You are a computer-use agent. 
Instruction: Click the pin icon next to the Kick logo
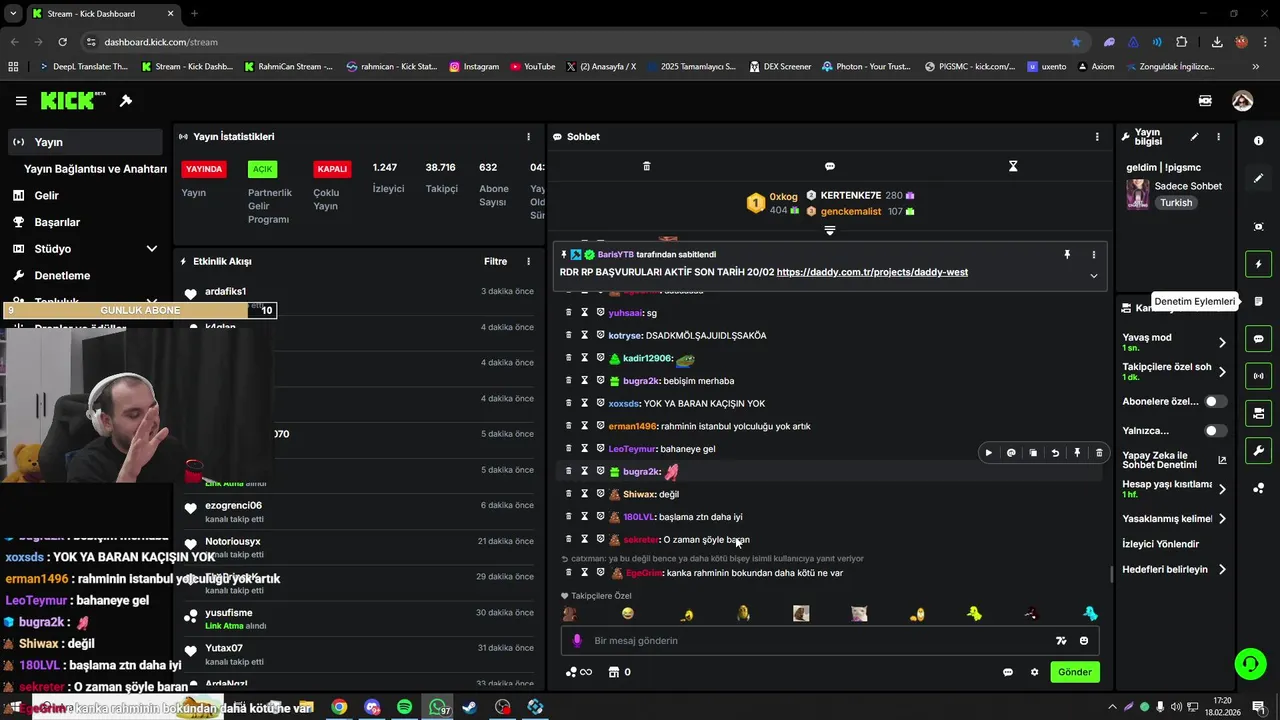tap(126, 101)
